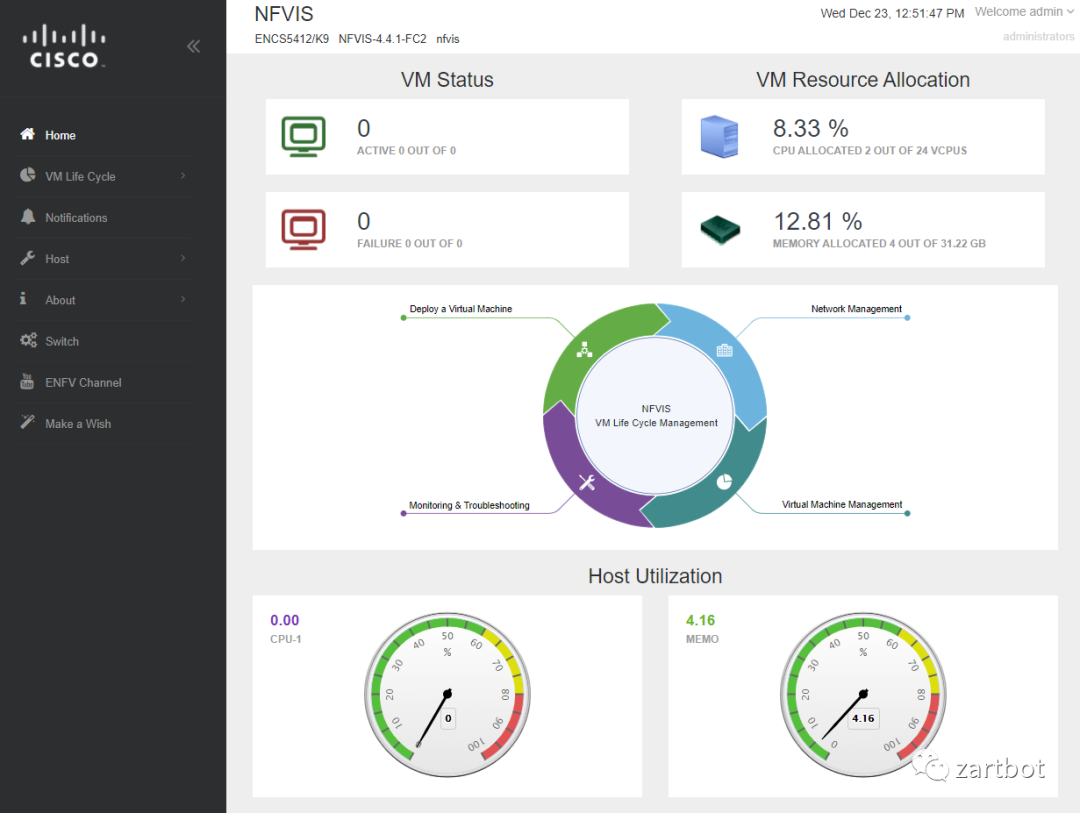Click the ENFV Channel YouTube icon
The width and height of the screenshot is (1080, 813).
27,381
